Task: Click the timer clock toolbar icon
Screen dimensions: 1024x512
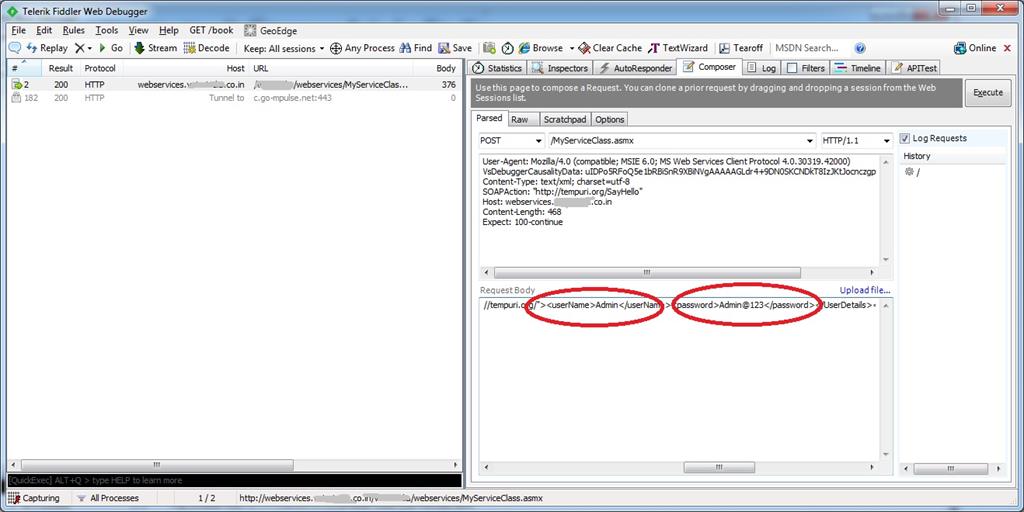Action: tap(507, 48)
